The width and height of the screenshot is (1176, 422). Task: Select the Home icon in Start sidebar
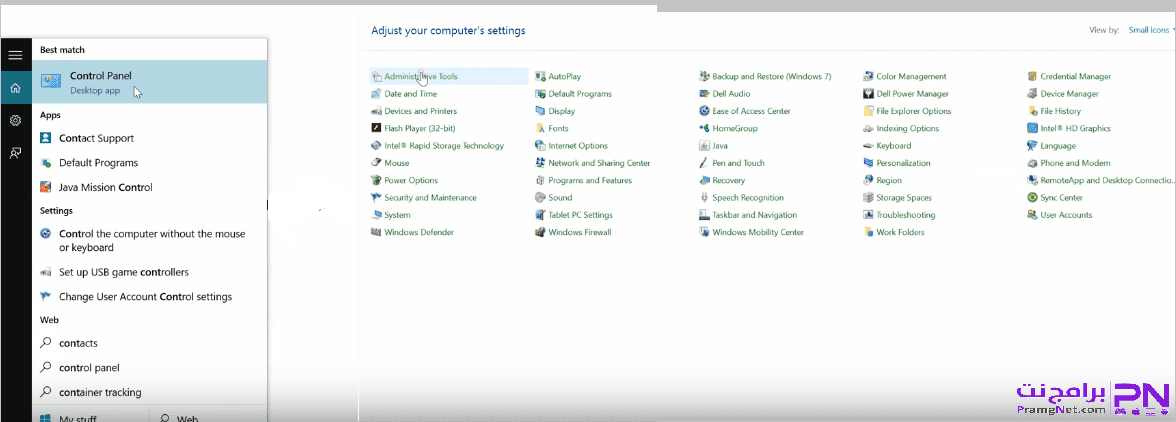(15, 88)
